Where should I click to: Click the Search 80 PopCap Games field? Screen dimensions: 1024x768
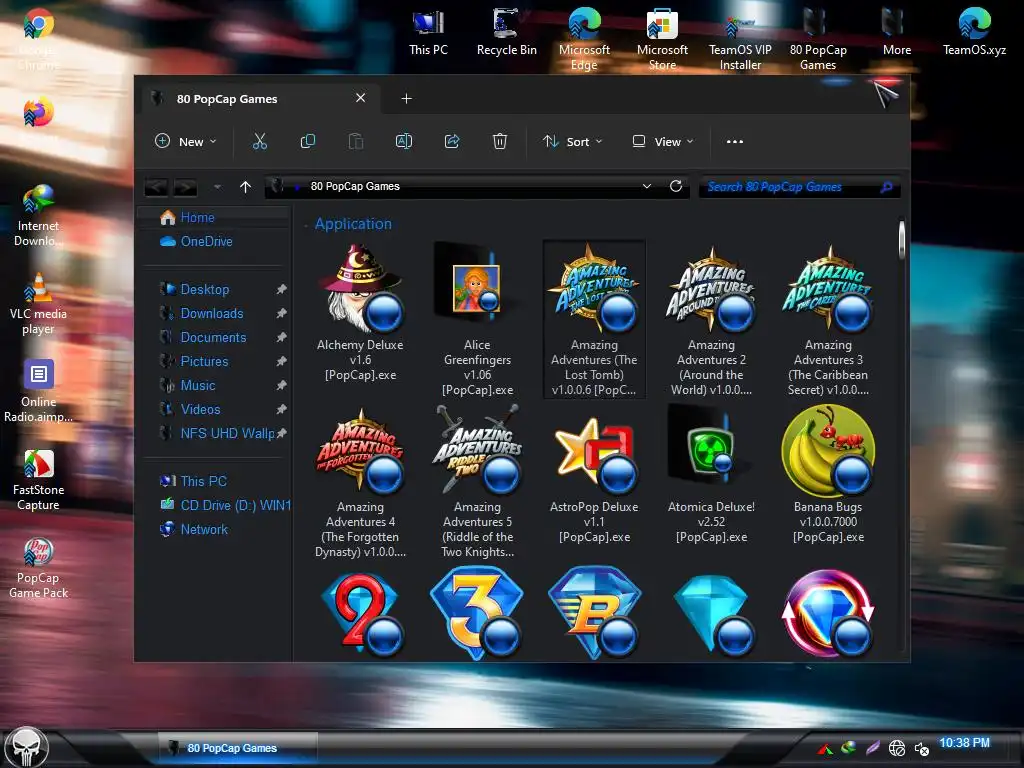[x=799, y=187]
